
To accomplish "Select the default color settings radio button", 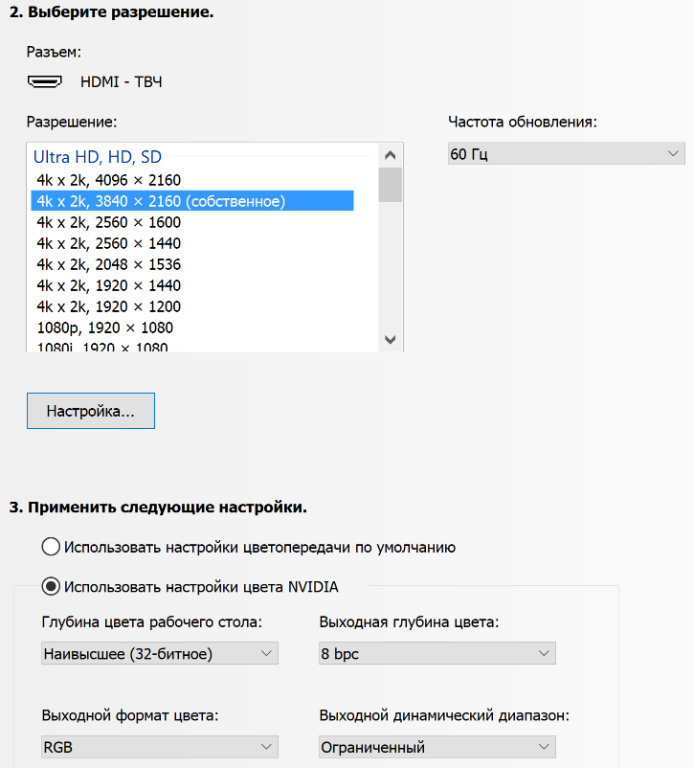I will (51, 547).
